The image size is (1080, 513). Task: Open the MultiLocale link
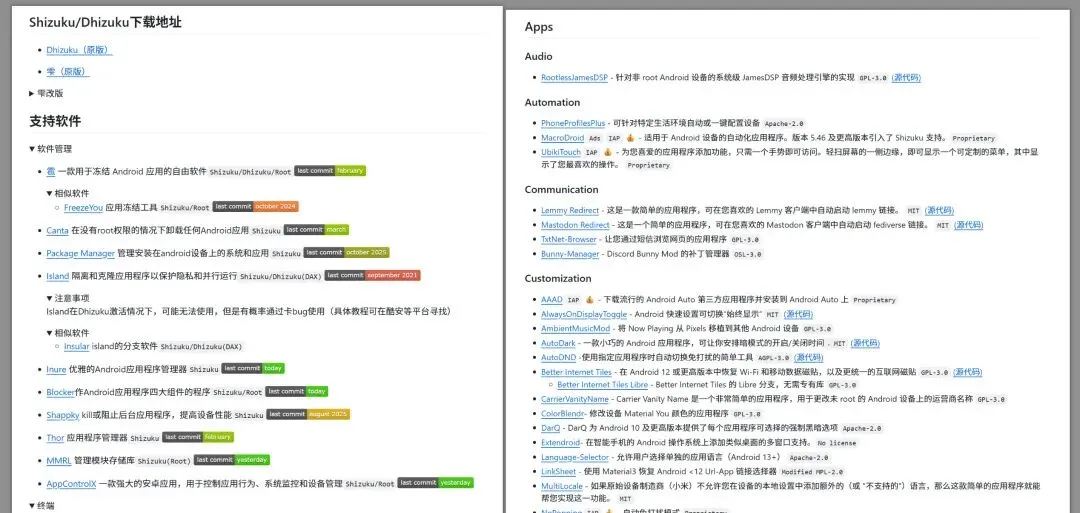tap(562, 486)
